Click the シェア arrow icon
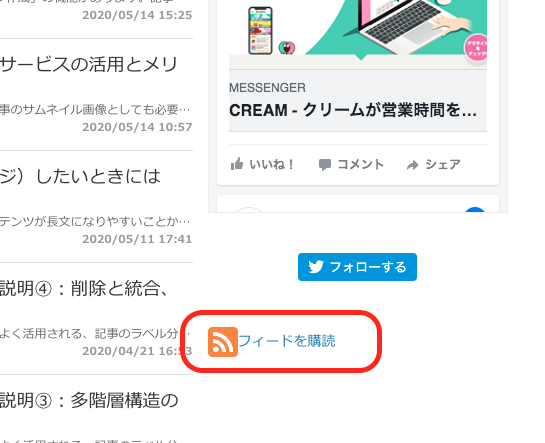 click(x=413, y=165)
